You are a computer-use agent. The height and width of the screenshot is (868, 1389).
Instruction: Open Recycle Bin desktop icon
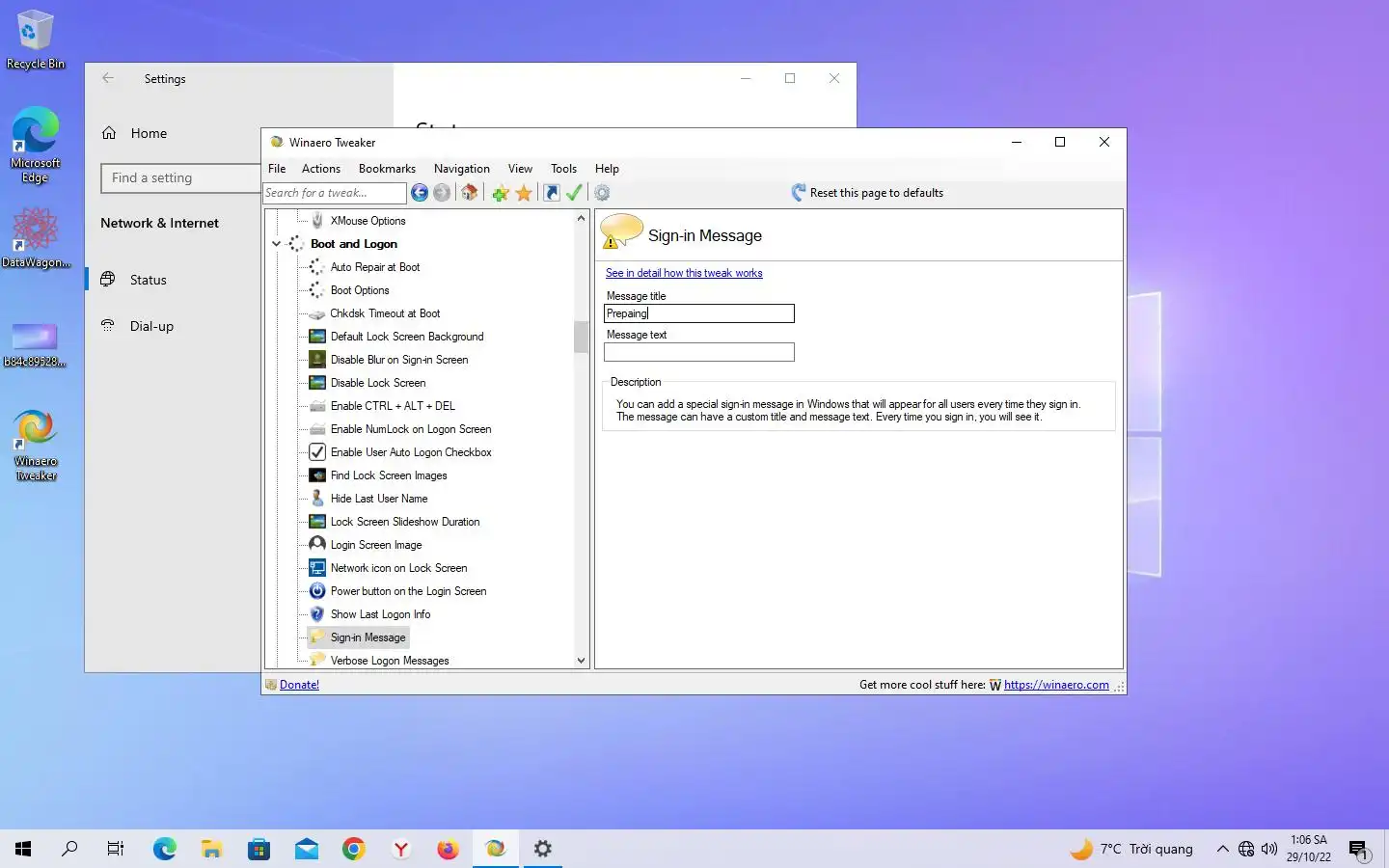36,40
